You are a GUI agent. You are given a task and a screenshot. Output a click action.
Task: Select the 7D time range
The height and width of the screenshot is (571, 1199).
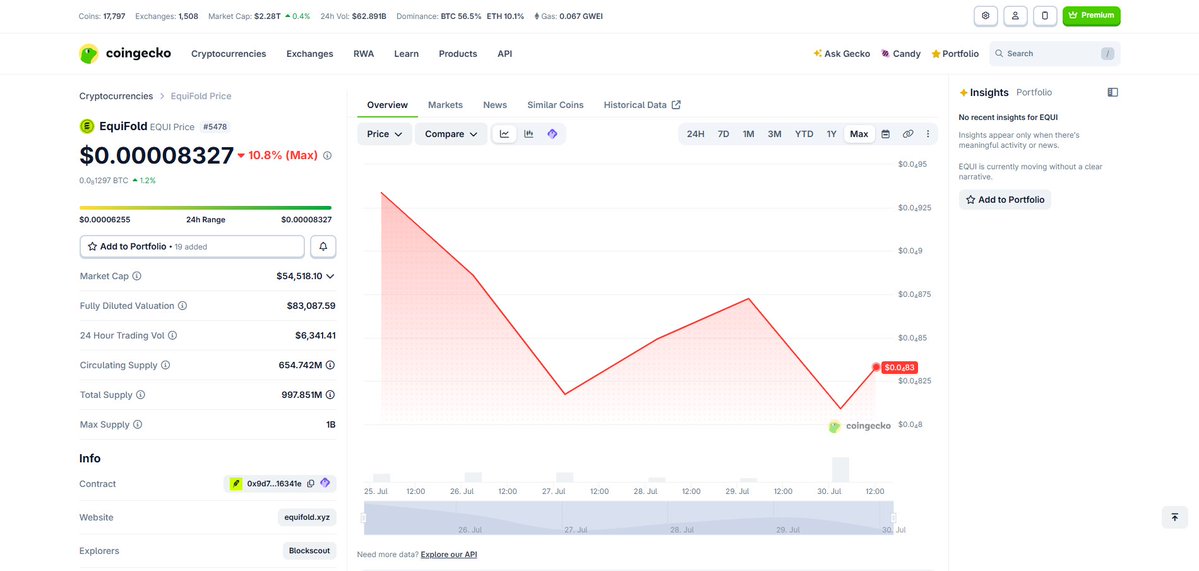click(723, 134)
